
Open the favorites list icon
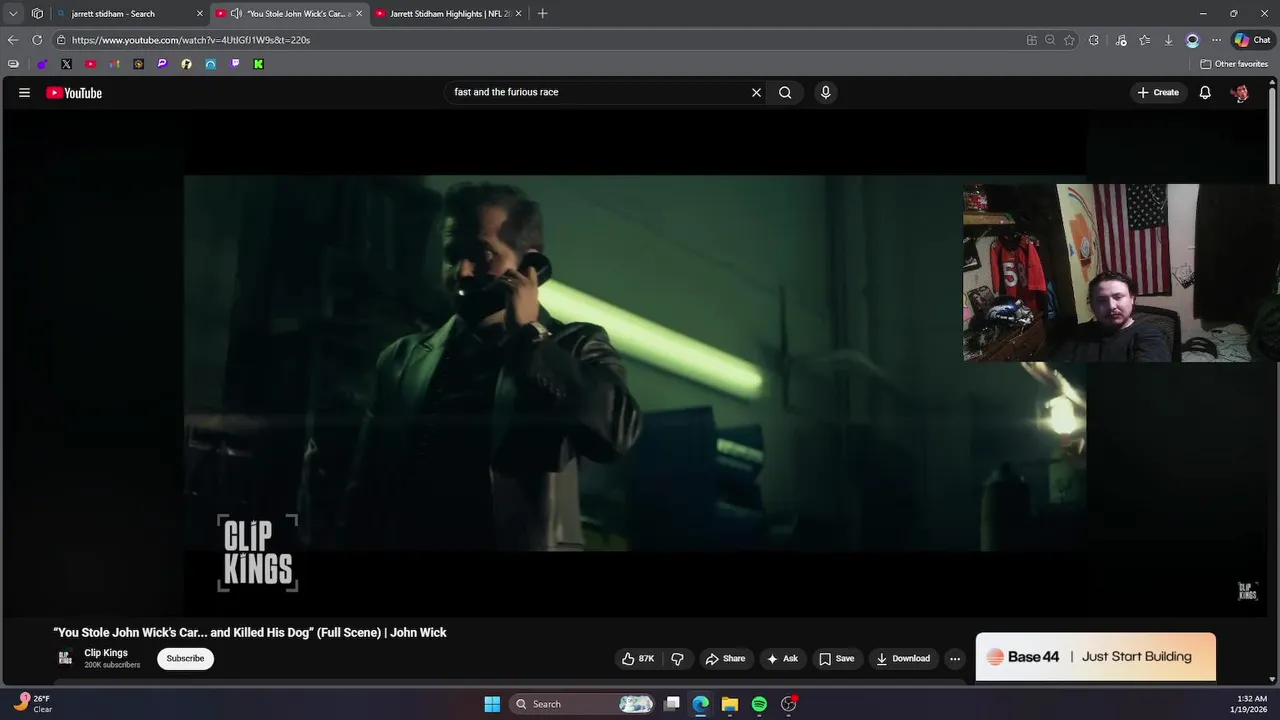(1144, 40)
